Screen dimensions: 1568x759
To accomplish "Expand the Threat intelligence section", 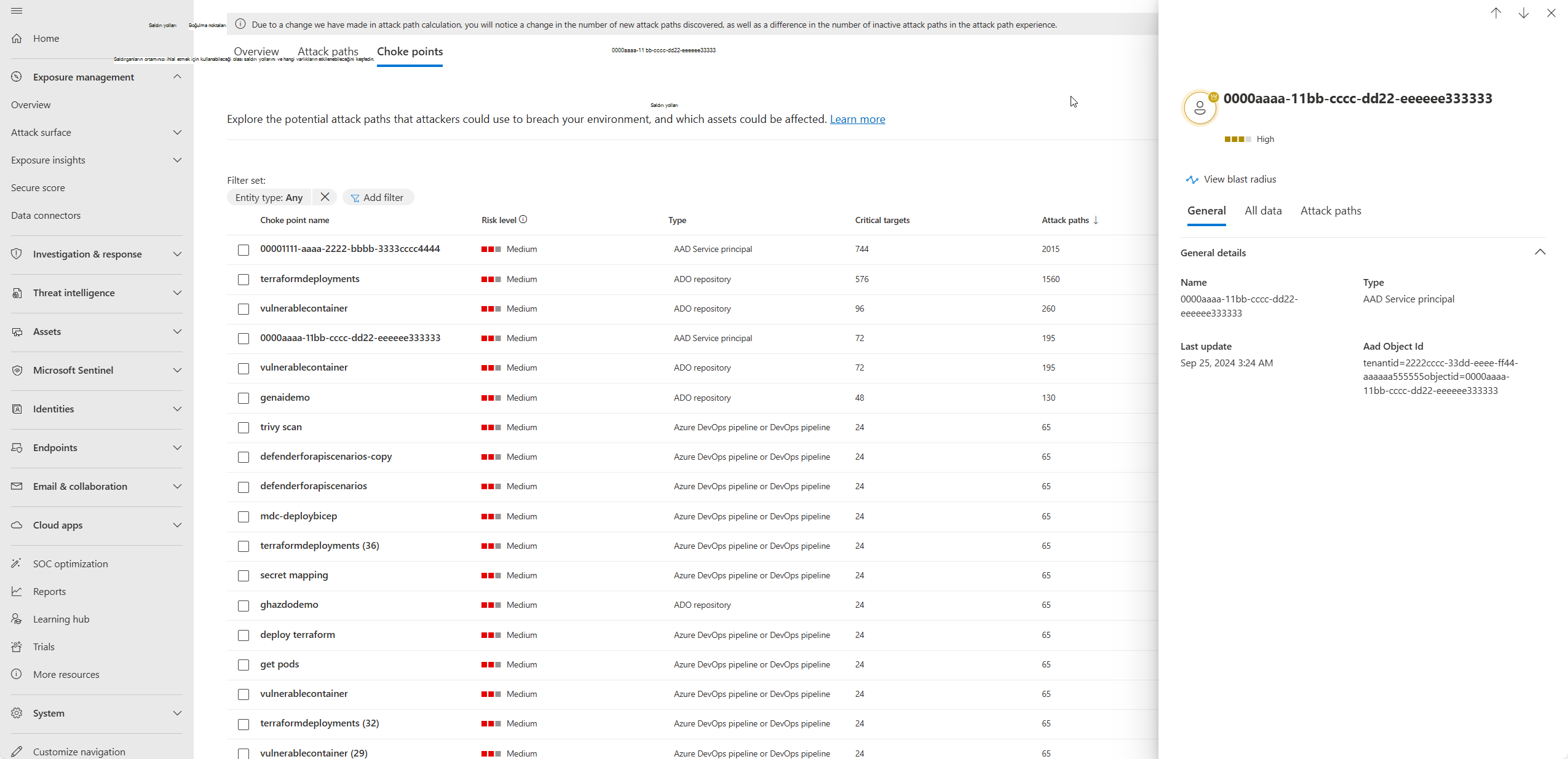I will [x=177, y=293].
